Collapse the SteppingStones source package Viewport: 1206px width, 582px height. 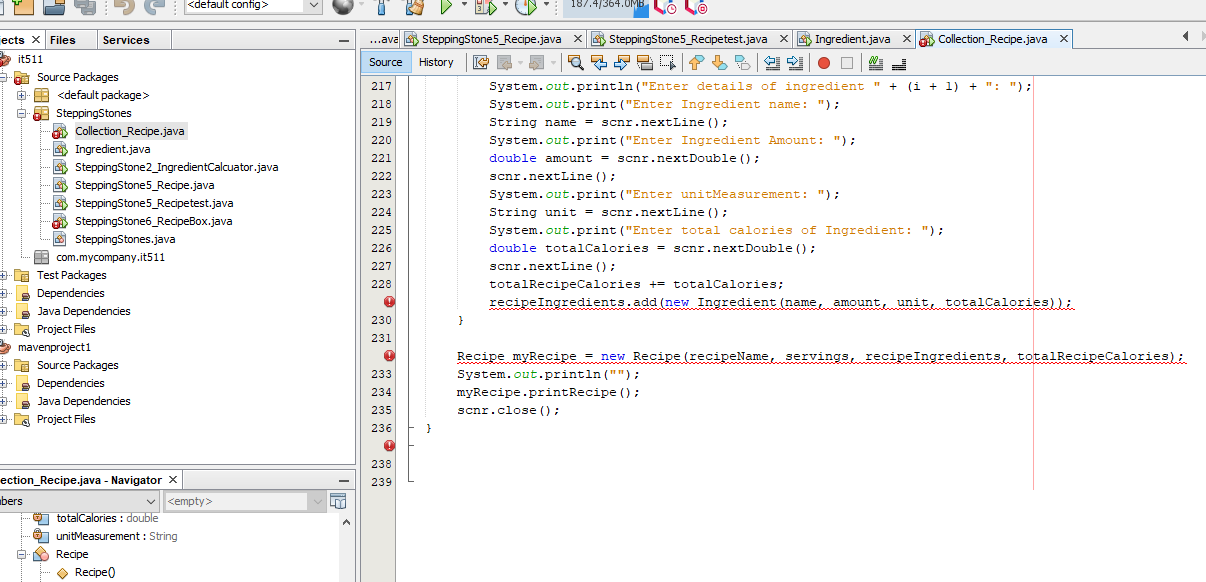pos(20,113)
